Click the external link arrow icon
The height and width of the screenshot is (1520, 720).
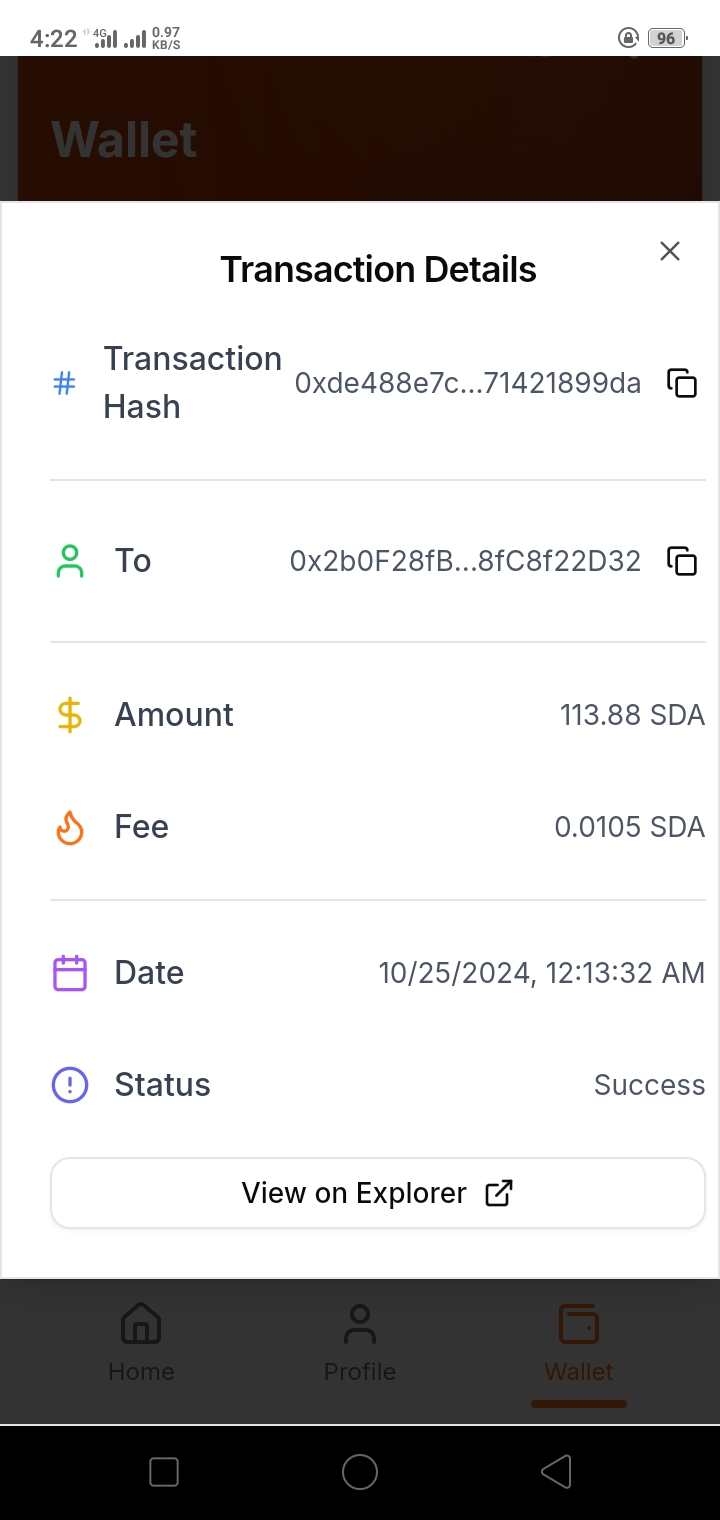pyautogui.click(x=498, y=1193)
